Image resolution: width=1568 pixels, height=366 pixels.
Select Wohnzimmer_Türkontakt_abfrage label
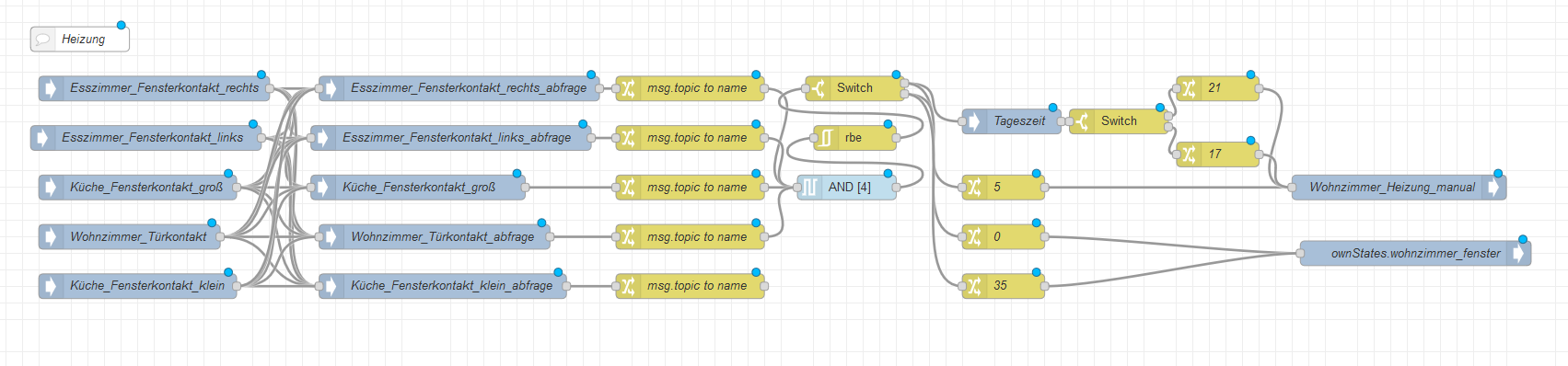coord(442,236)
